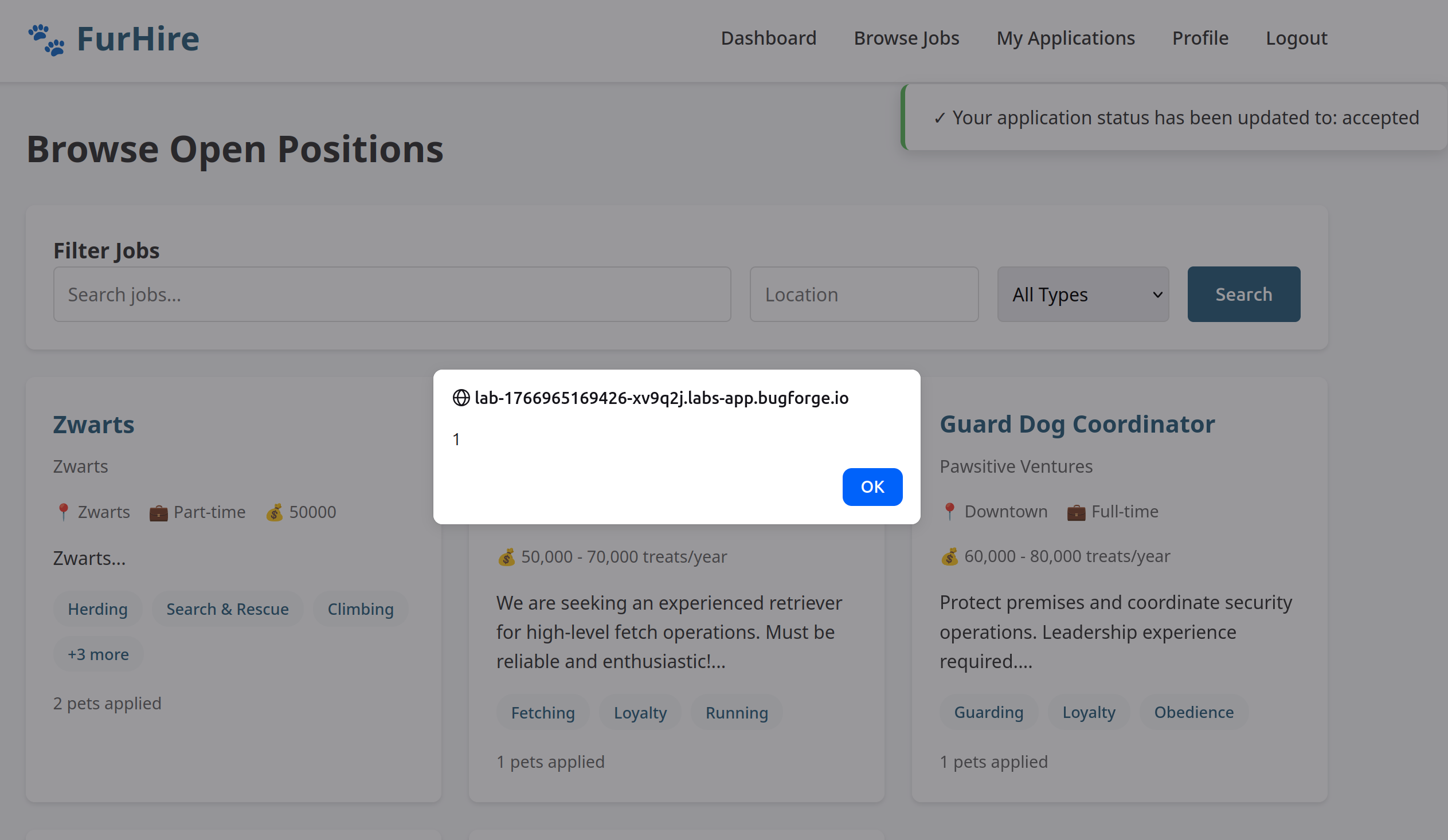Focus the Search jobs text field
This screenshot has width=1448, height=840.
[392, 295]
